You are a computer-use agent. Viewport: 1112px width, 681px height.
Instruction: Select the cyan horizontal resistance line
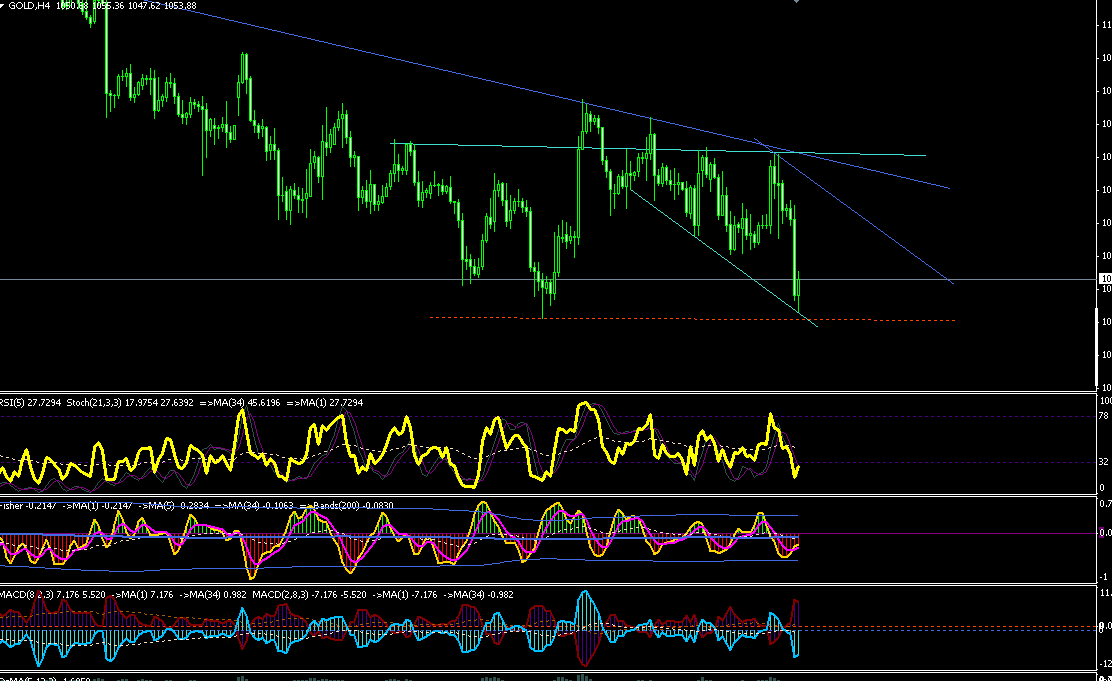click(660, 149)
